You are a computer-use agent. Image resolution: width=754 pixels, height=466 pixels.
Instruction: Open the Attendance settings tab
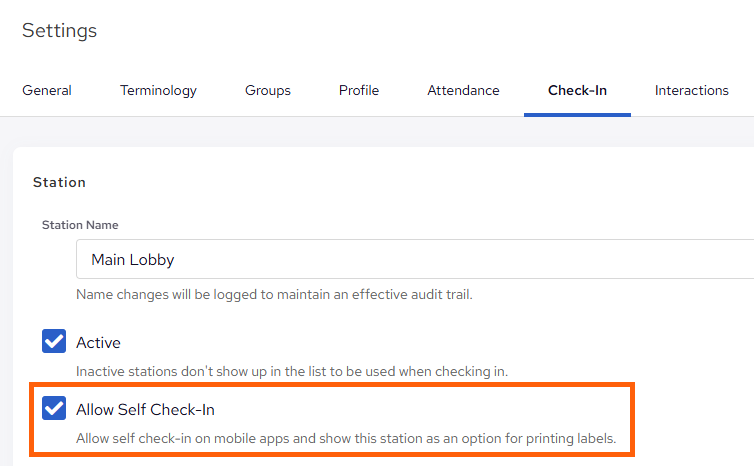click(463, 90)
